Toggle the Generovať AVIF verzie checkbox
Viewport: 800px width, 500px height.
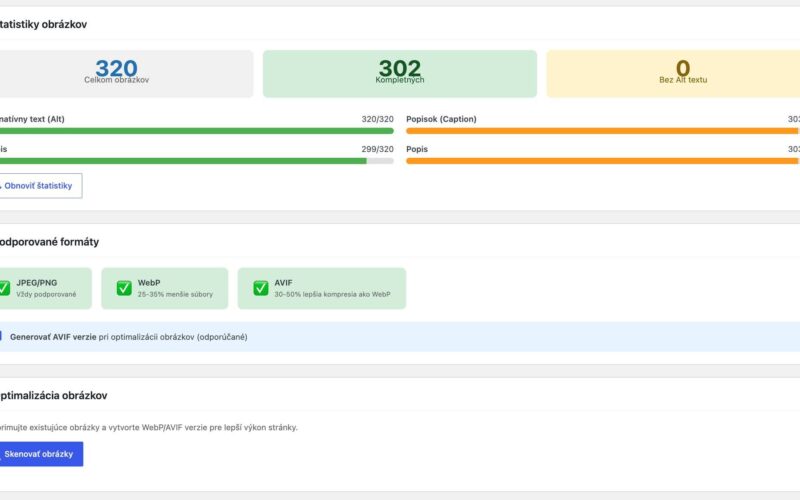1,336
